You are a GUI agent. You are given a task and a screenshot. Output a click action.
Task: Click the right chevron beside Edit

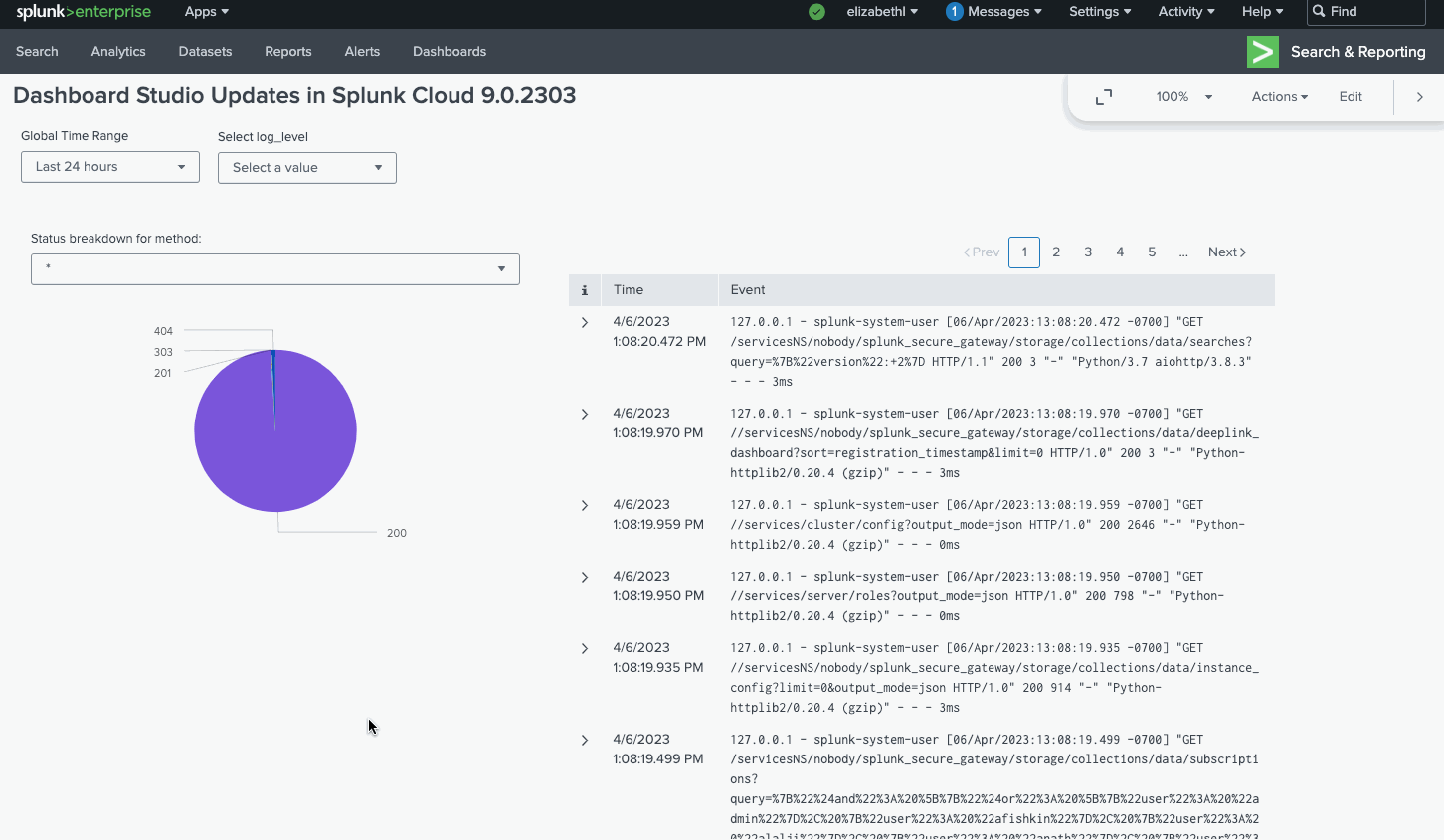pyautogui.click(x=1419, y=97)
